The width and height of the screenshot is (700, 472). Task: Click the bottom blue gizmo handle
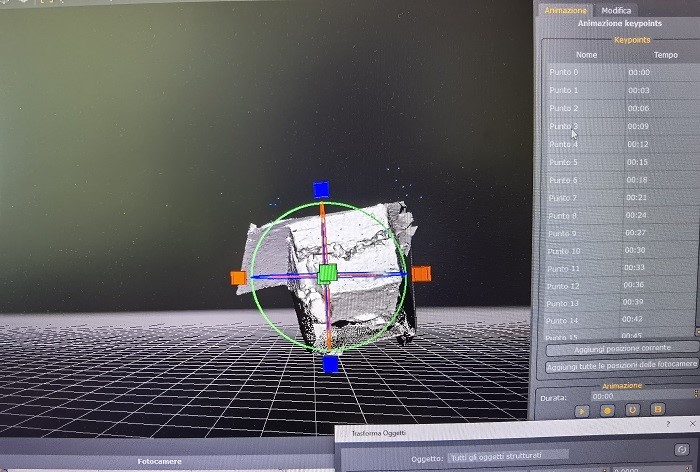[330, 364]
